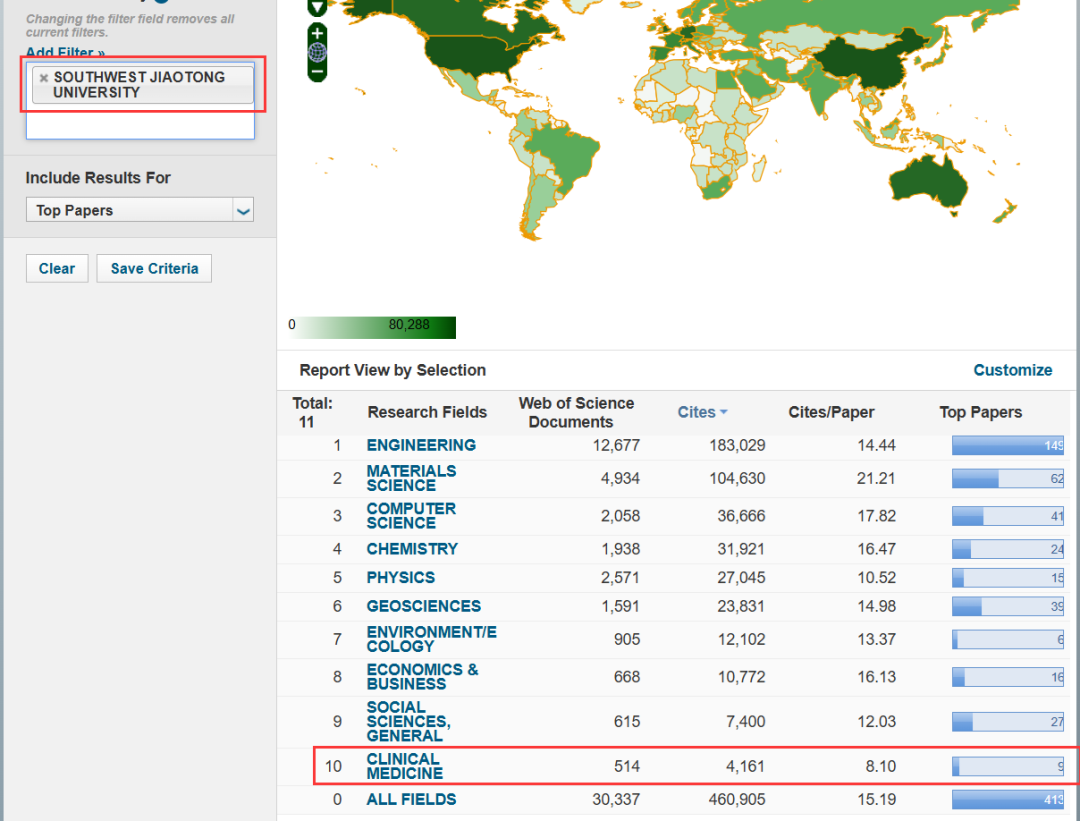Viewport: 1080px width, 821px height.
Task: Click Australia on the world map
Action: (x=930, y=180)
